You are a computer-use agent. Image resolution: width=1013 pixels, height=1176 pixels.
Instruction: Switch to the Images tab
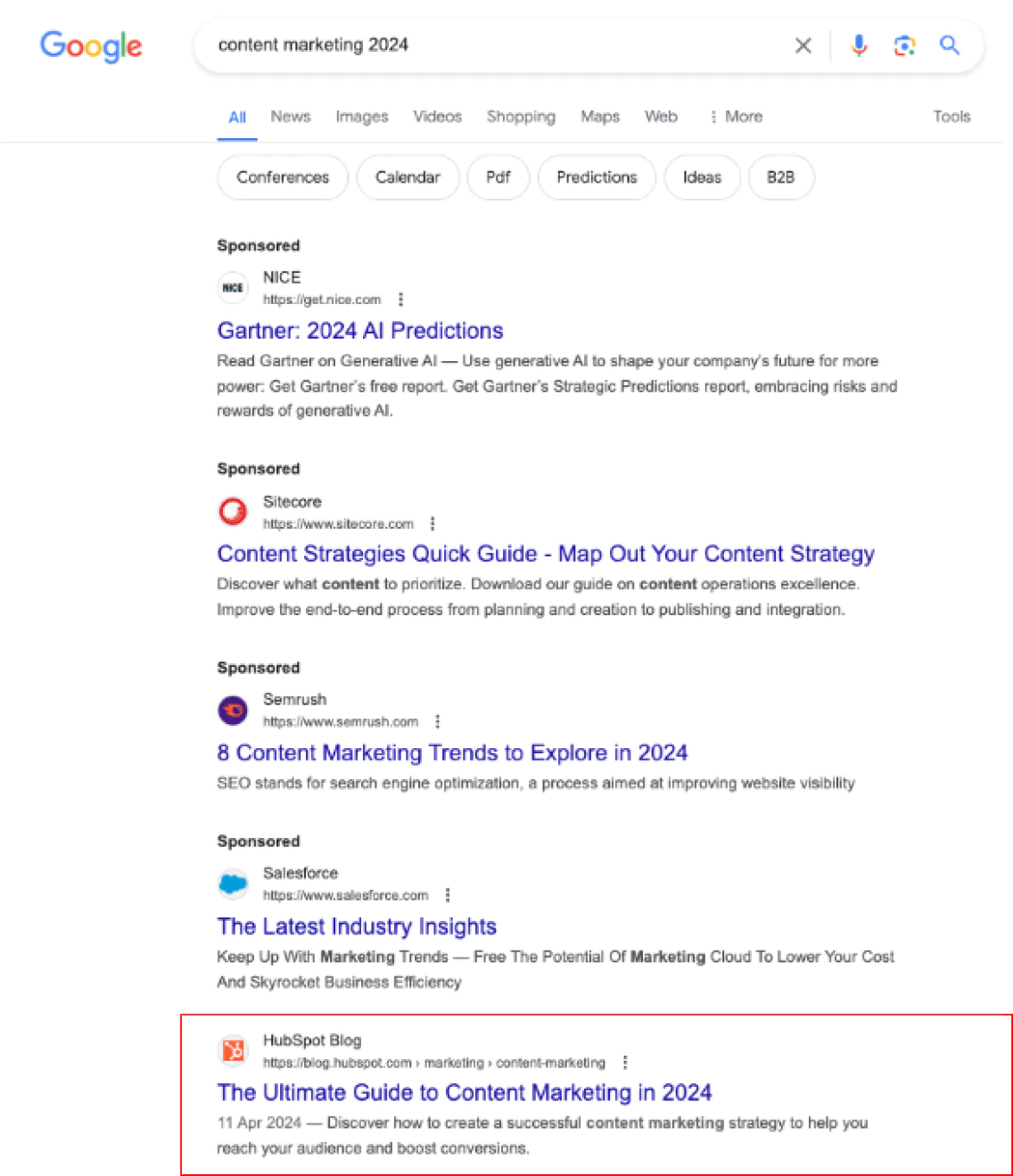pos(362,117)
